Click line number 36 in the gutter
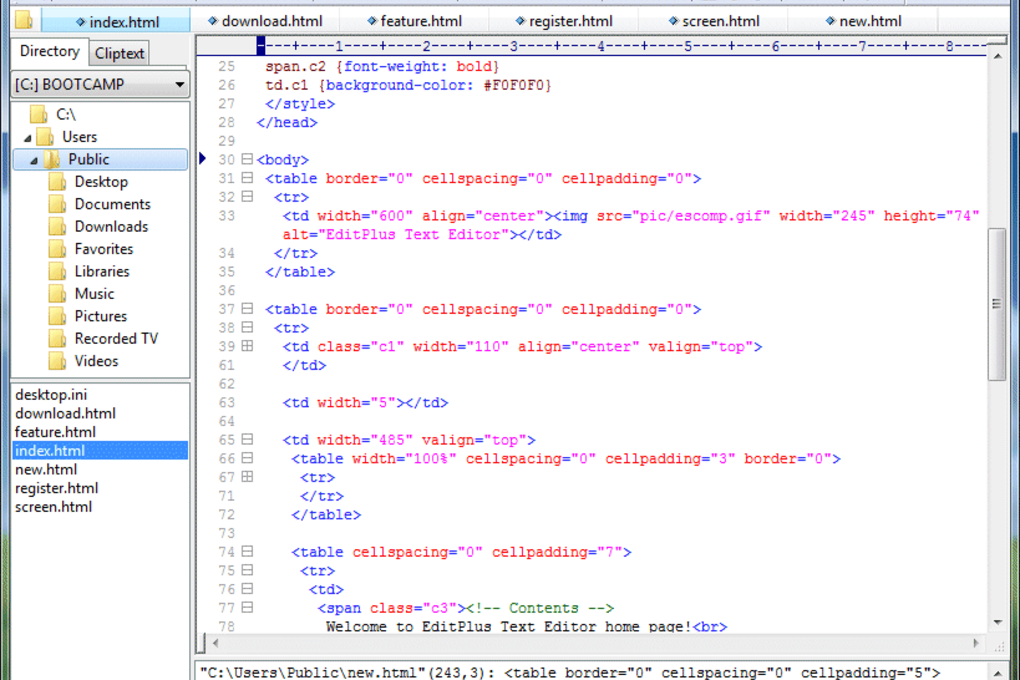Viewport: 1020px width, 680px height. coord(226,290)
